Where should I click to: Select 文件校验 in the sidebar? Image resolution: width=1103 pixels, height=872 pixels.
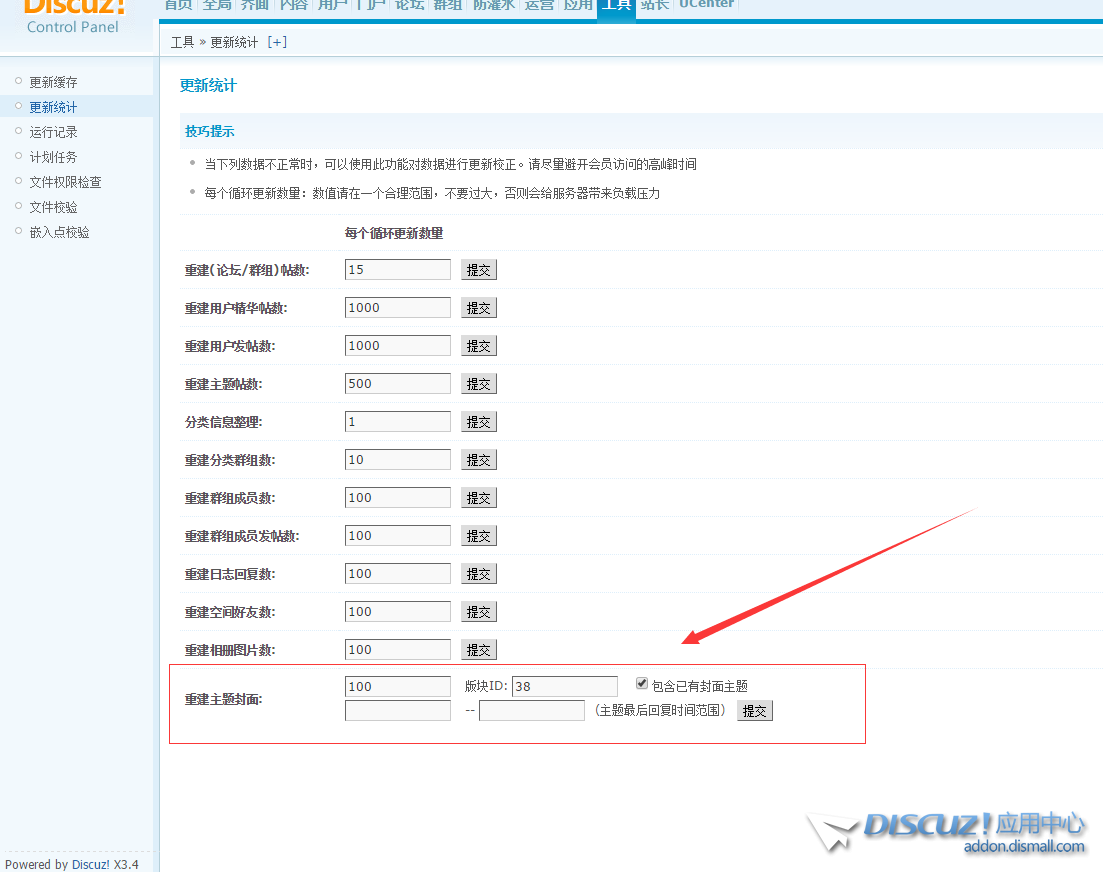click(53, 207)
